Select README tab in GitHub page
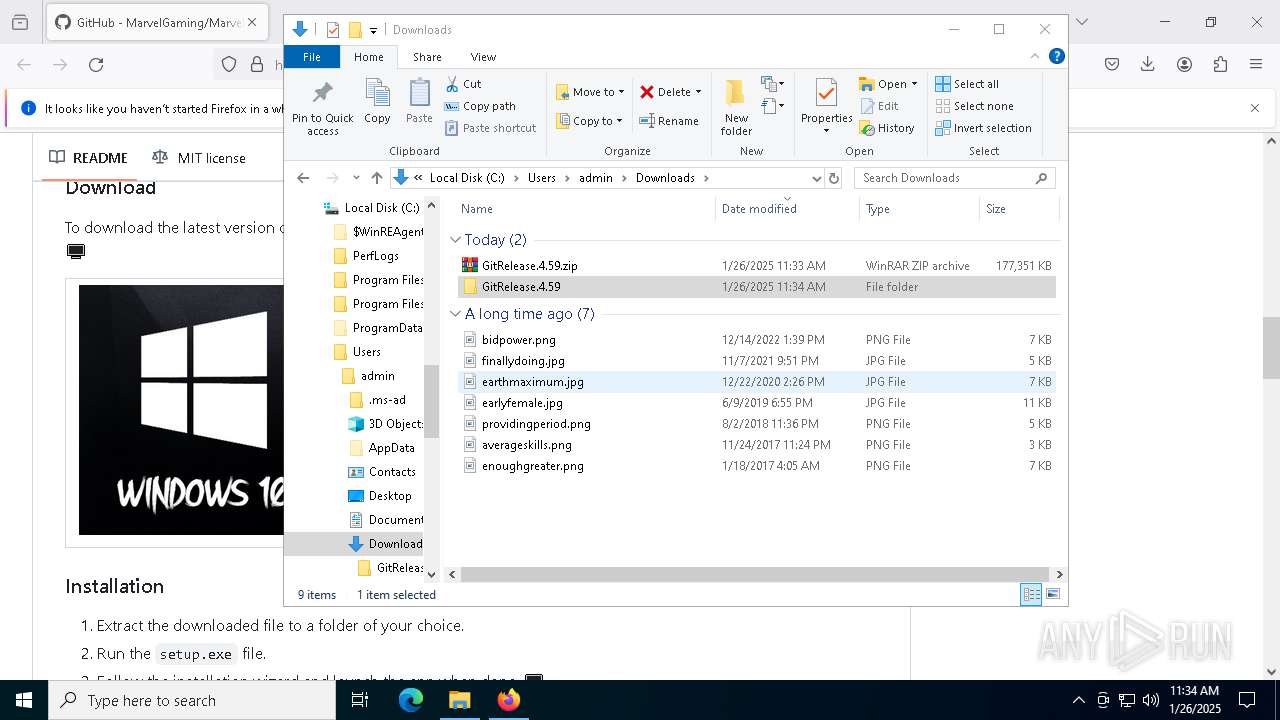 pos(88,158)
